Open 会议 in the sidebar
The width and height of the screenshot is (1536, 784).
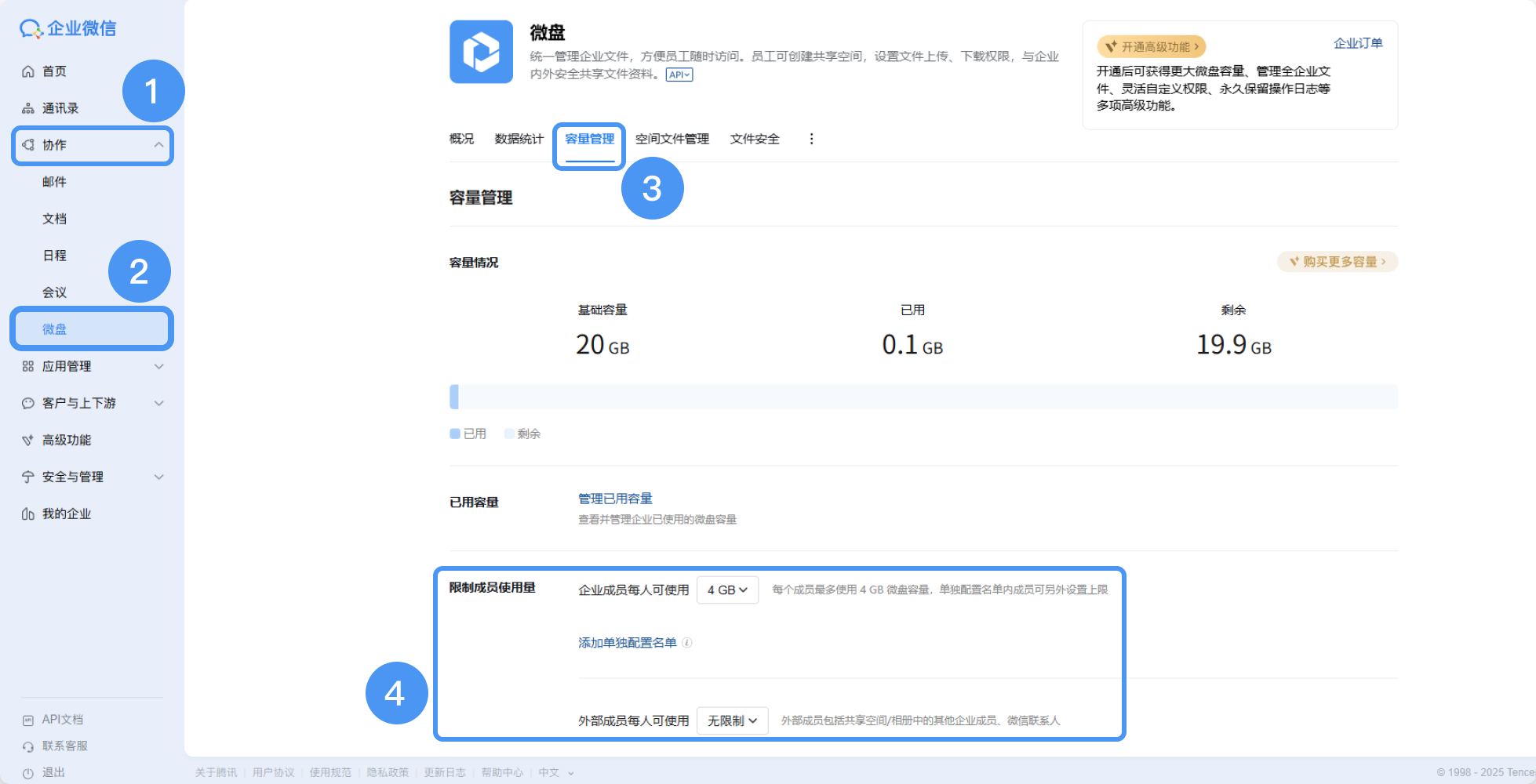(54, 292)
